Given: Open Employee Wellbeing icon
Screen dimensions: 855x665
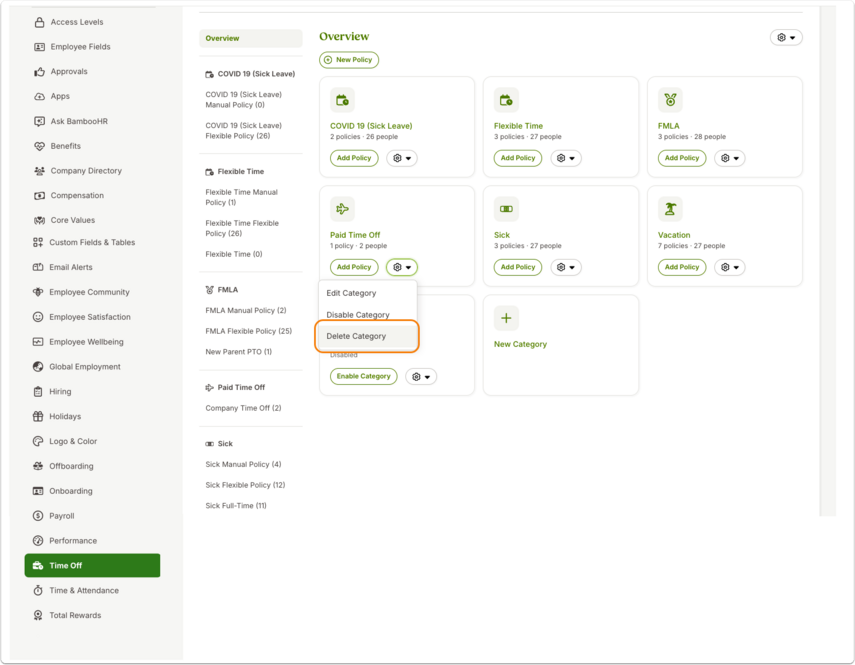Looking at the screenshot, I should pyautogui.click(x=38, y=342).
